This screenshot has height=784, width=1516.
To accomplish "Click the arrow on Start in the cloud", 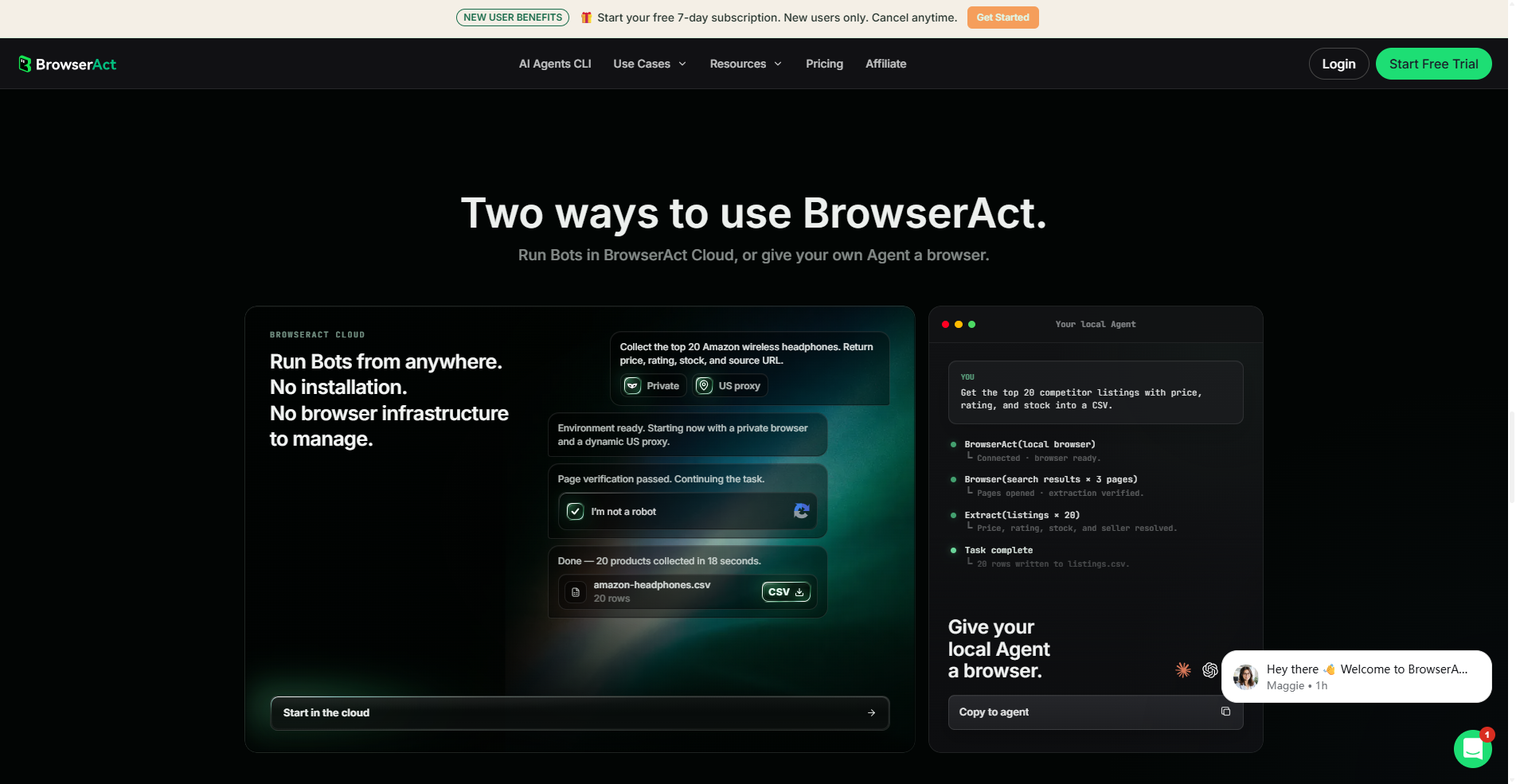I will [x=872, y=713].
